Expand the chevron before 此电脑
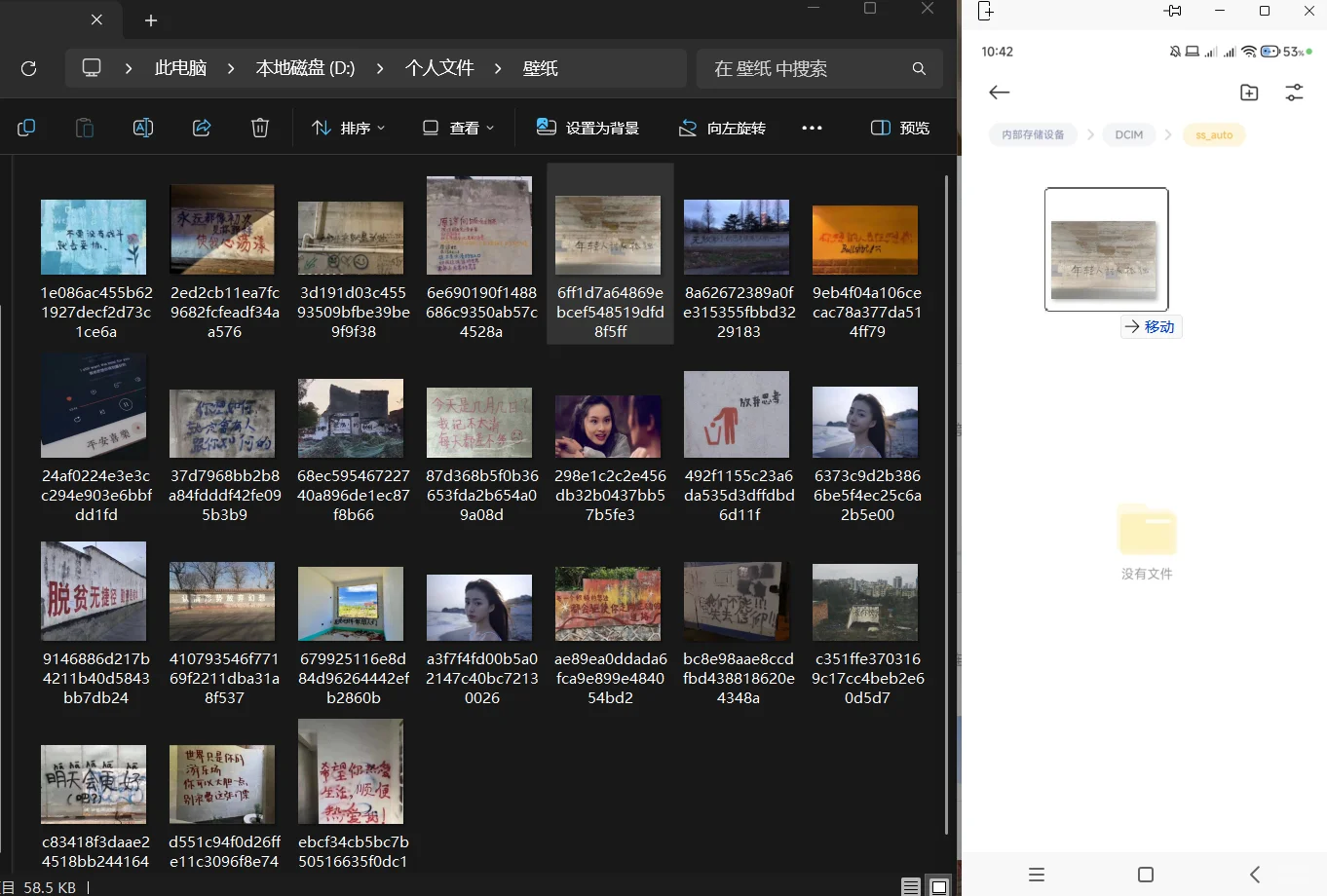Image resolution: width=1327 pixels, height=896 pixels. tap(129, 68)
